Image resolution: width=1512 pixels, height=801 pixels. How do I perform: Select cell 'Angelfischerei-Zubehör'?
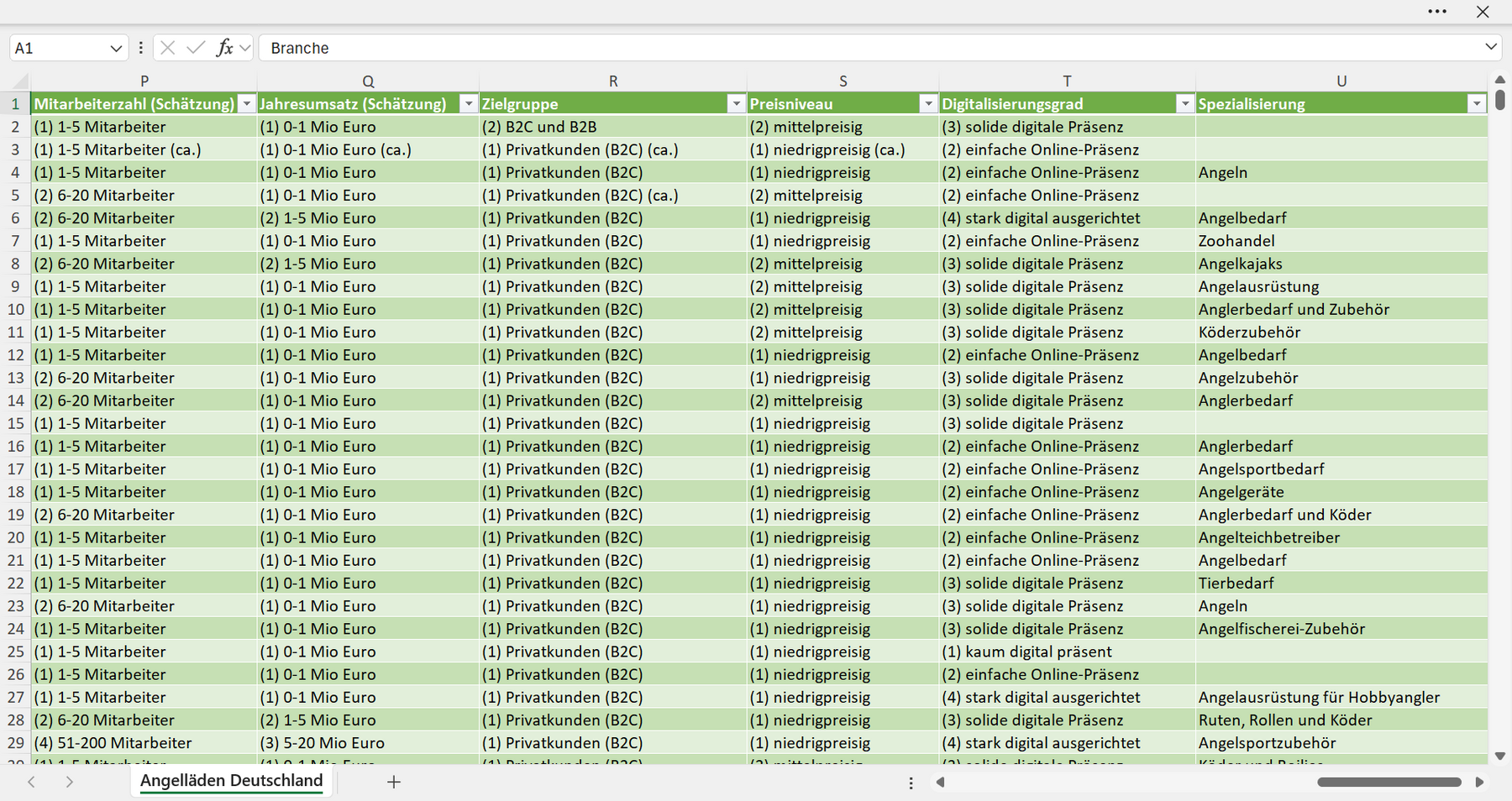point(1341,629)
